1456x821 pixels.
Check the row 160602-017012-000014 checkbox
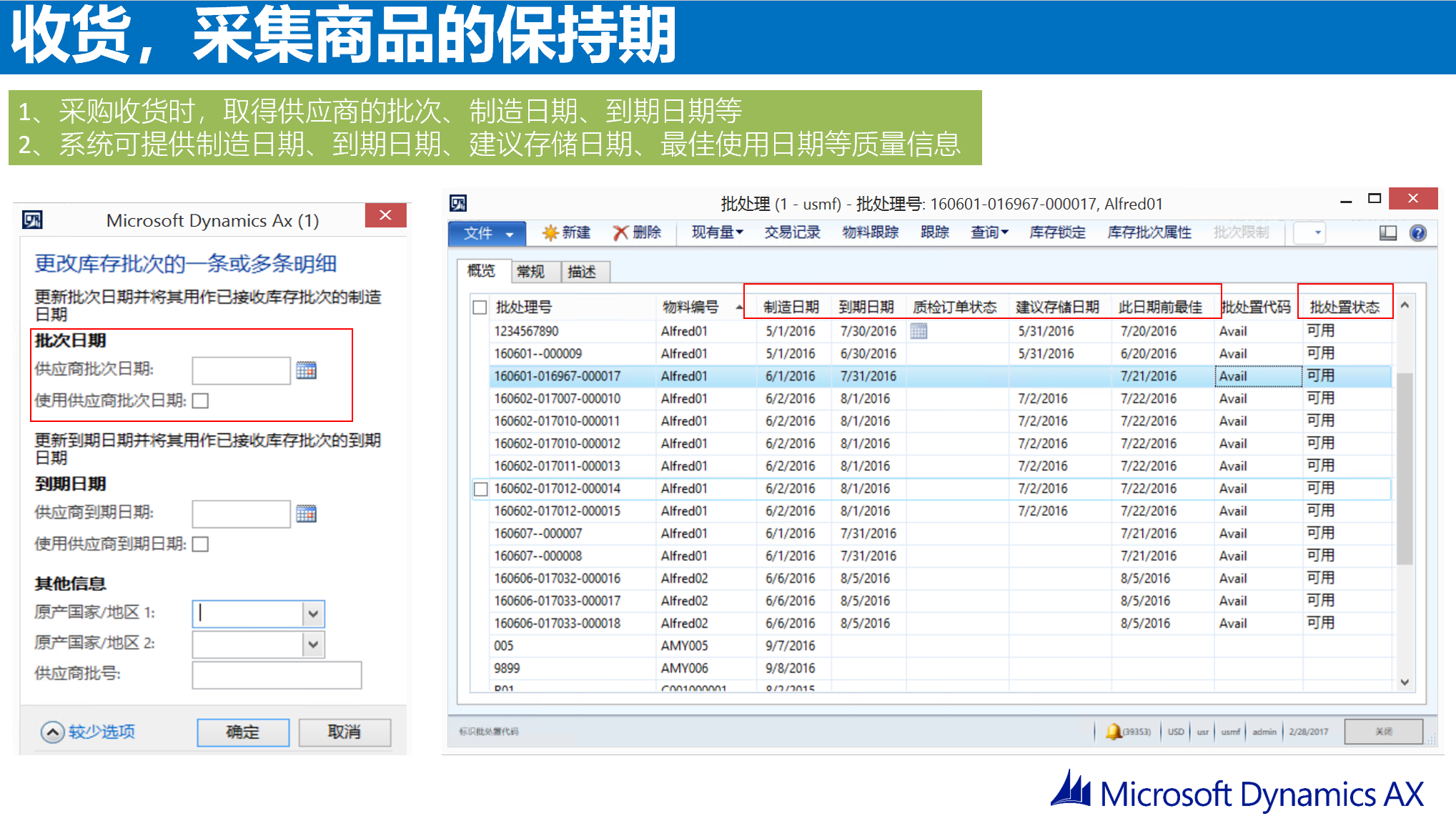pyautogui.click(x=481, y=489)
